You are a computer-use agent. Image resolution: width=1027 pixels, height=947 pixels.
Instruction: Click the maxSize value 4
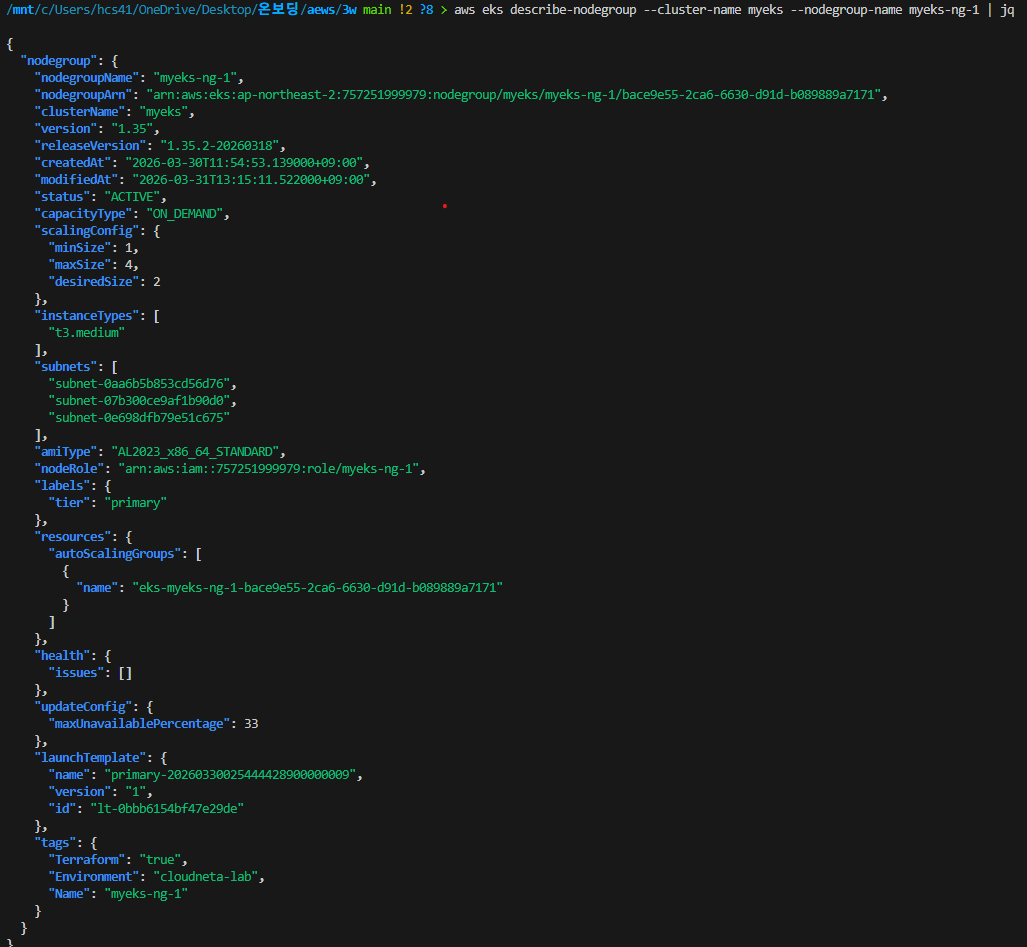coord(128,264)
